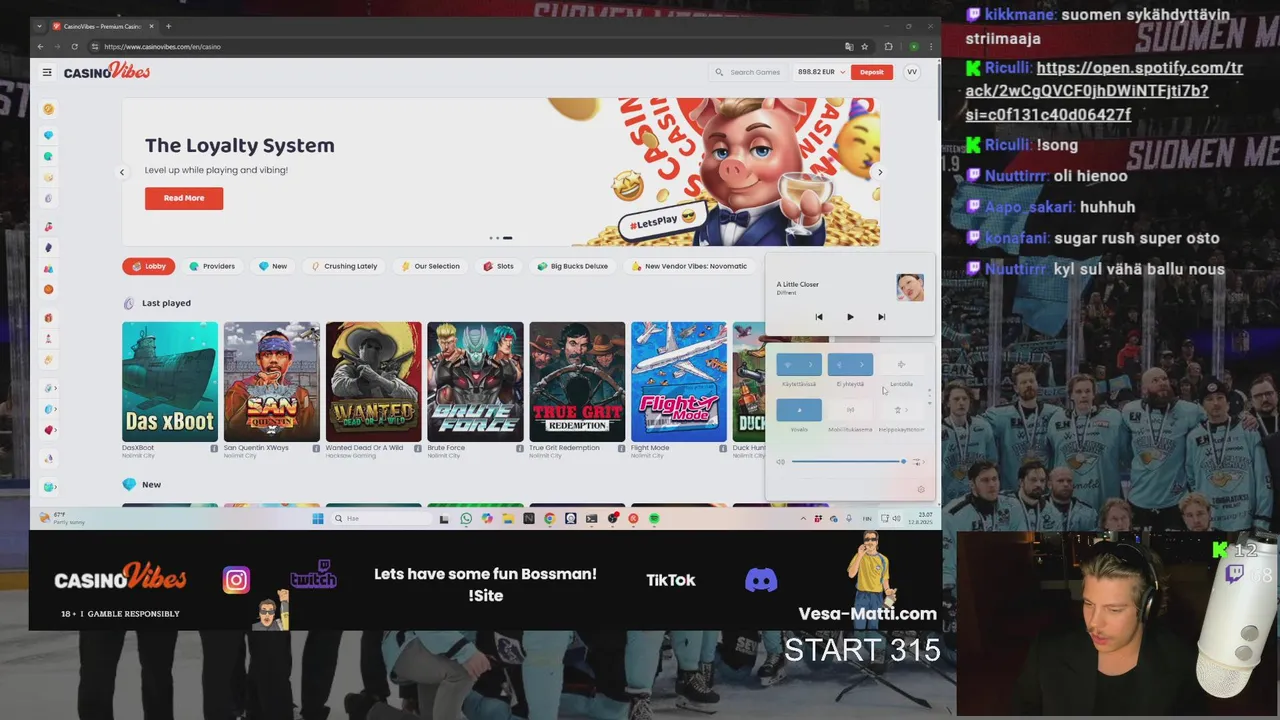The width and height of the screenshot is (1280, 720).
Task: Open the Flight Mode game thumbnail
Action: coord(679,381)
